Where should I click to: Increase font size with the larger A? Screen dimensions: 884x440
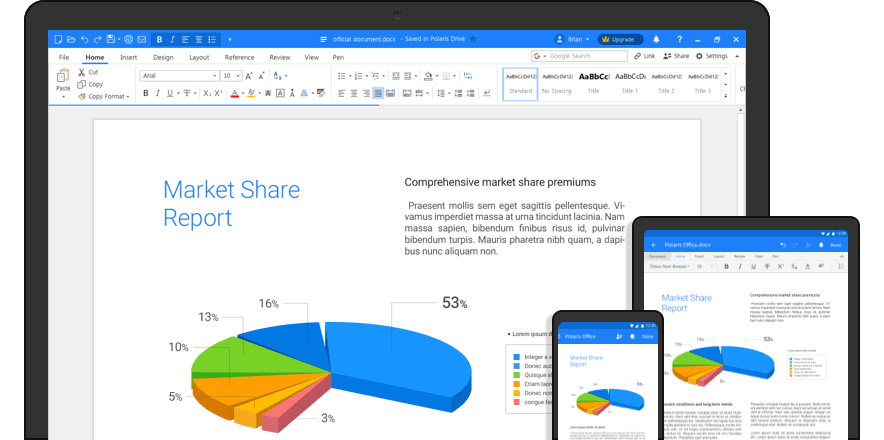point(249,76)
